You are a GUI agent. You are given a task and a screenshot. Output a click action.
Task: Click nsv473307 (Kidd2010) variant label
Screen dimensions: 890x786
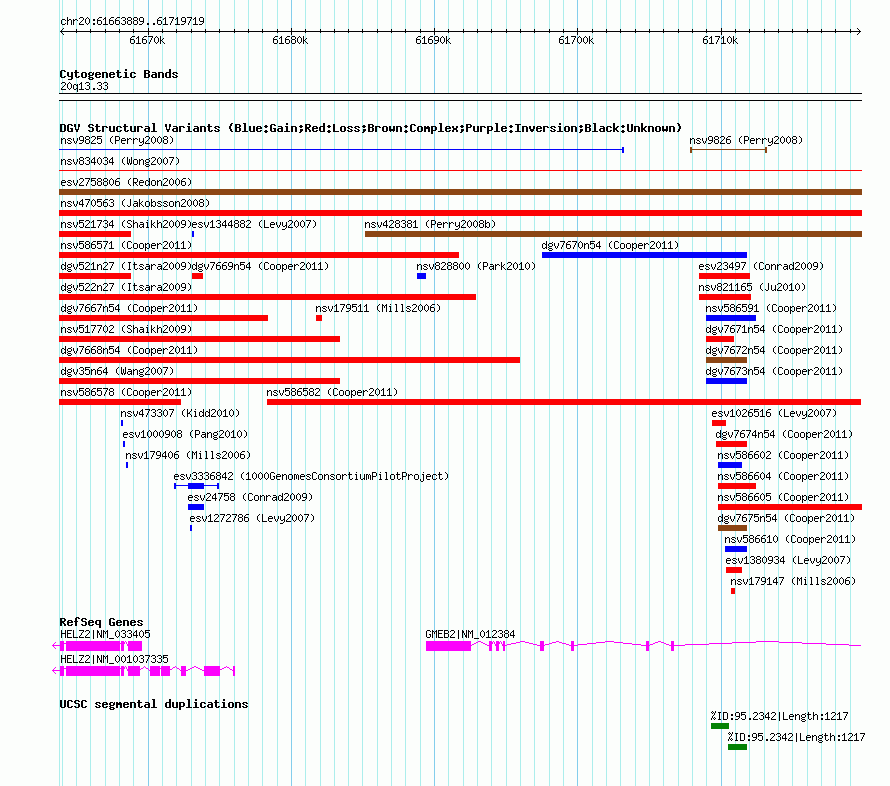[x=180, y=413]
